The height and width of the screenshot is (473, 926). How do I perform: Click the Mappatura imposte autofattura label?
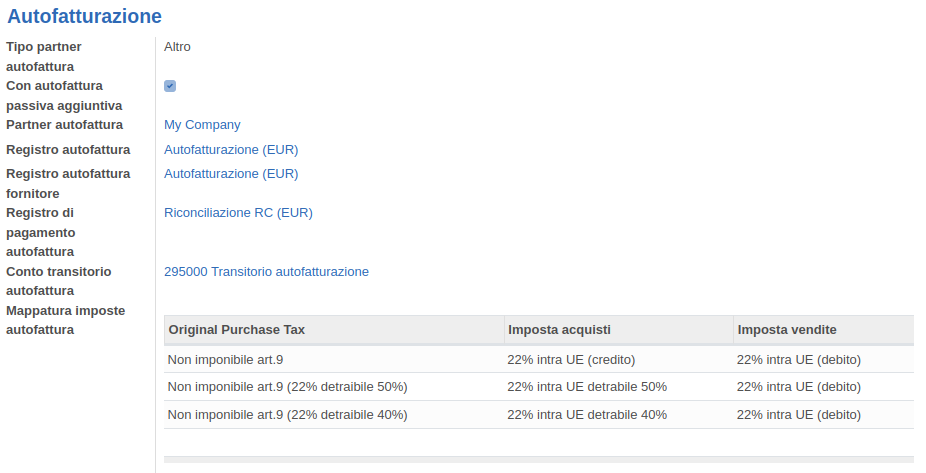pyautogui.click(x=65, y=320)
